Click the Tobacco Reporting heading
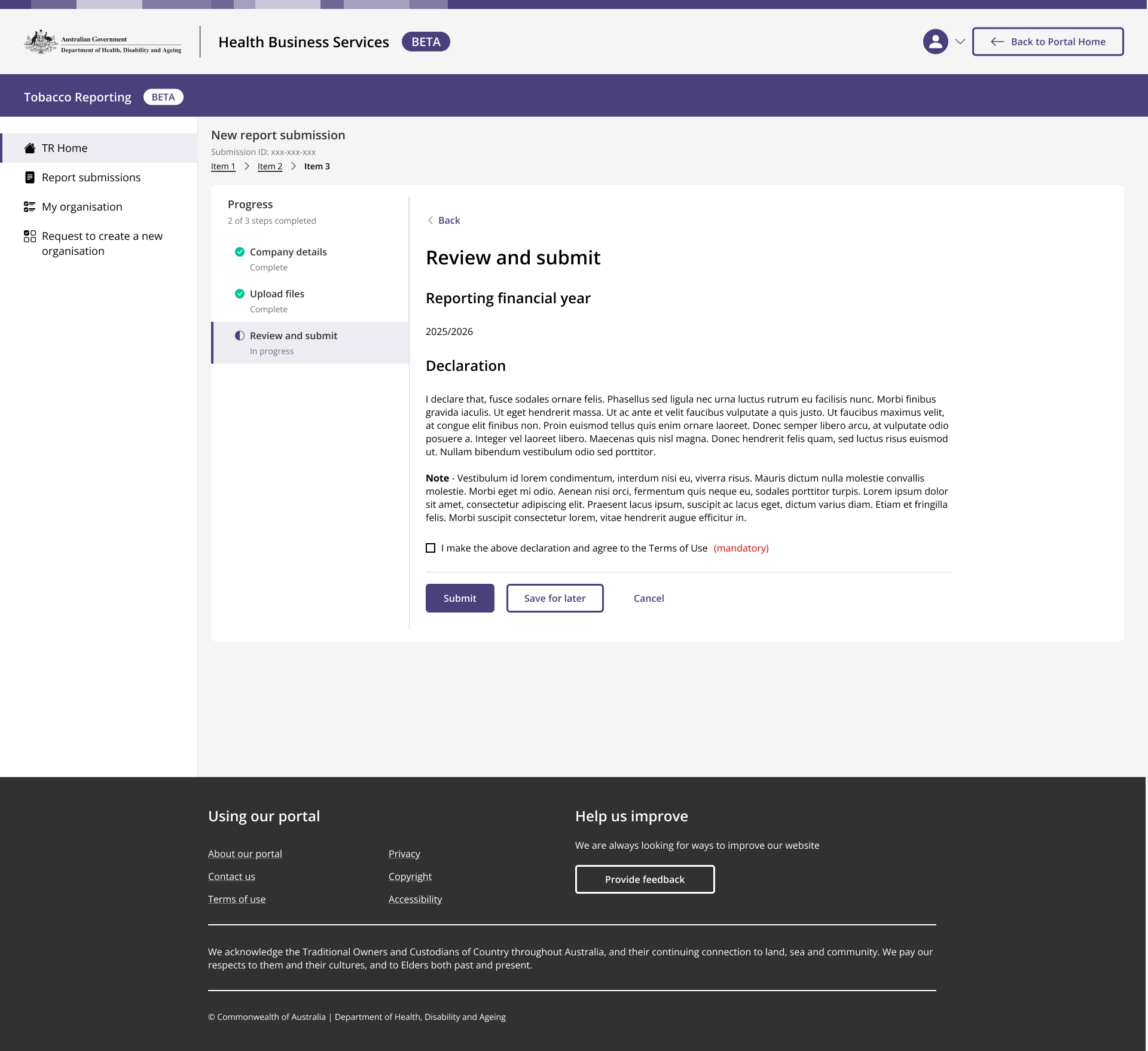The width and height of the screenshot is (1148, 1051). click(78, 97)
